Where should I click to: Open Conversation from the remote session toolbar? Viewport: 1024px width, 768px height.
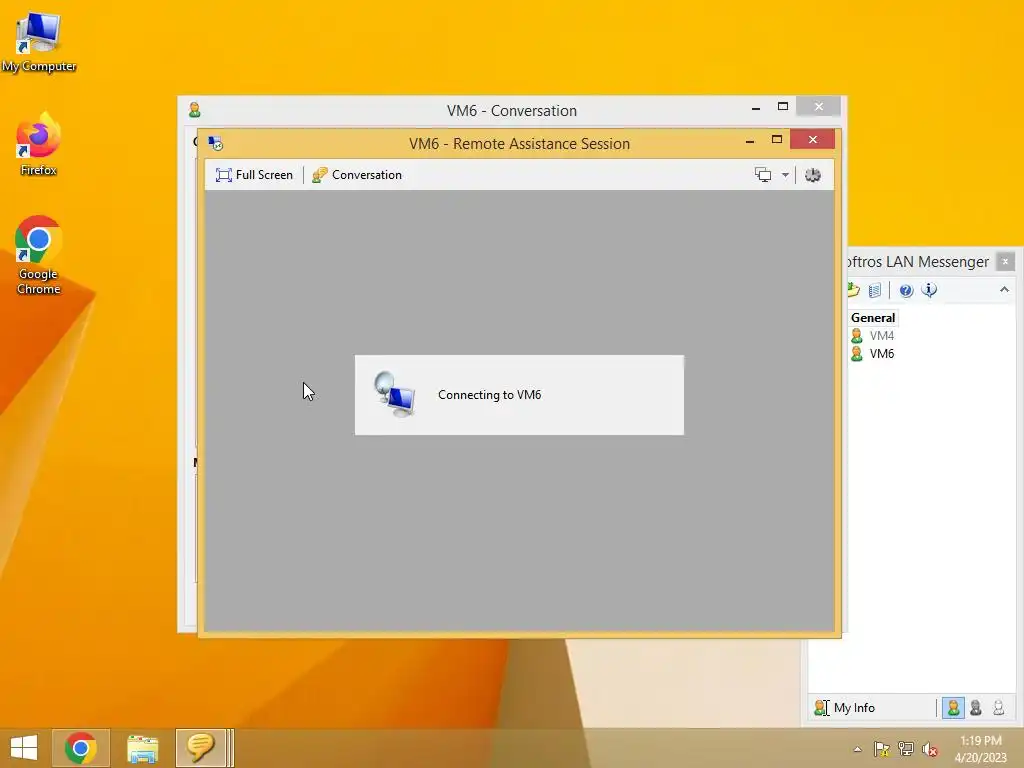[357, 175]
